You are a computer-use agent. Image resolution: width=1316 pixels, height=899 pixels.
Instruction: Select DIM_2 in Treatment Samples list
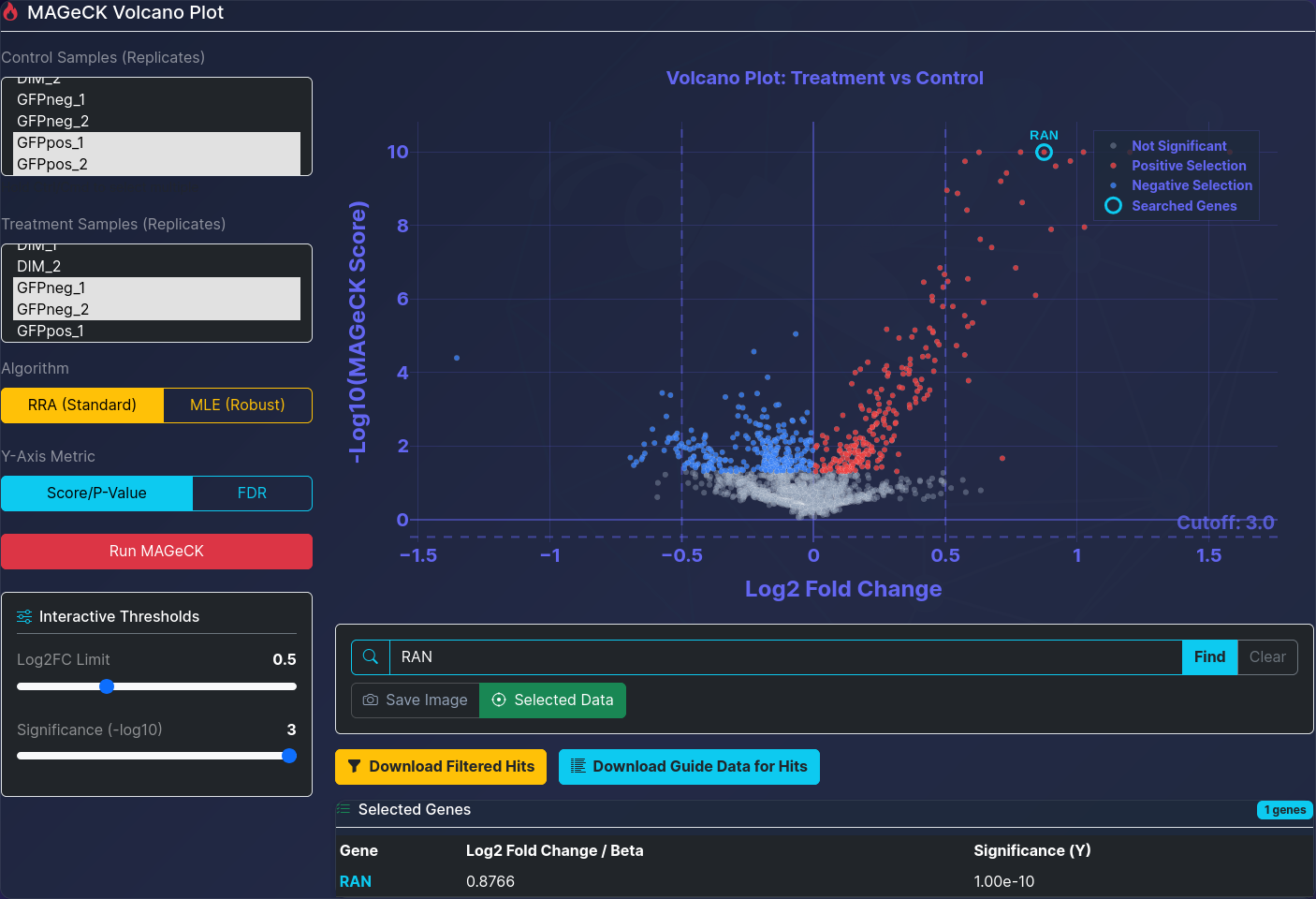tap(156, 267)
